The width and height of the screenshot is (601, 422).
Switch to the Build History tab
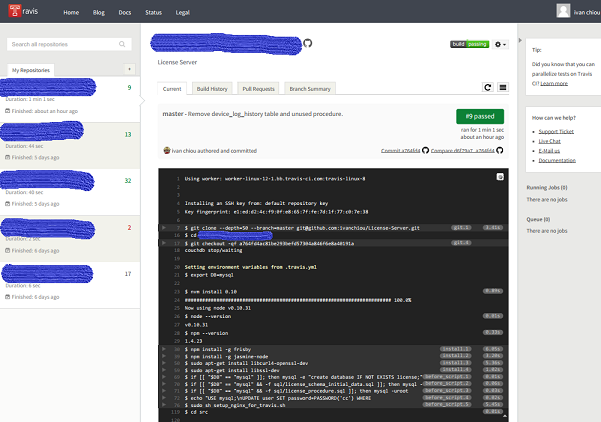click(x=212, y=89)
